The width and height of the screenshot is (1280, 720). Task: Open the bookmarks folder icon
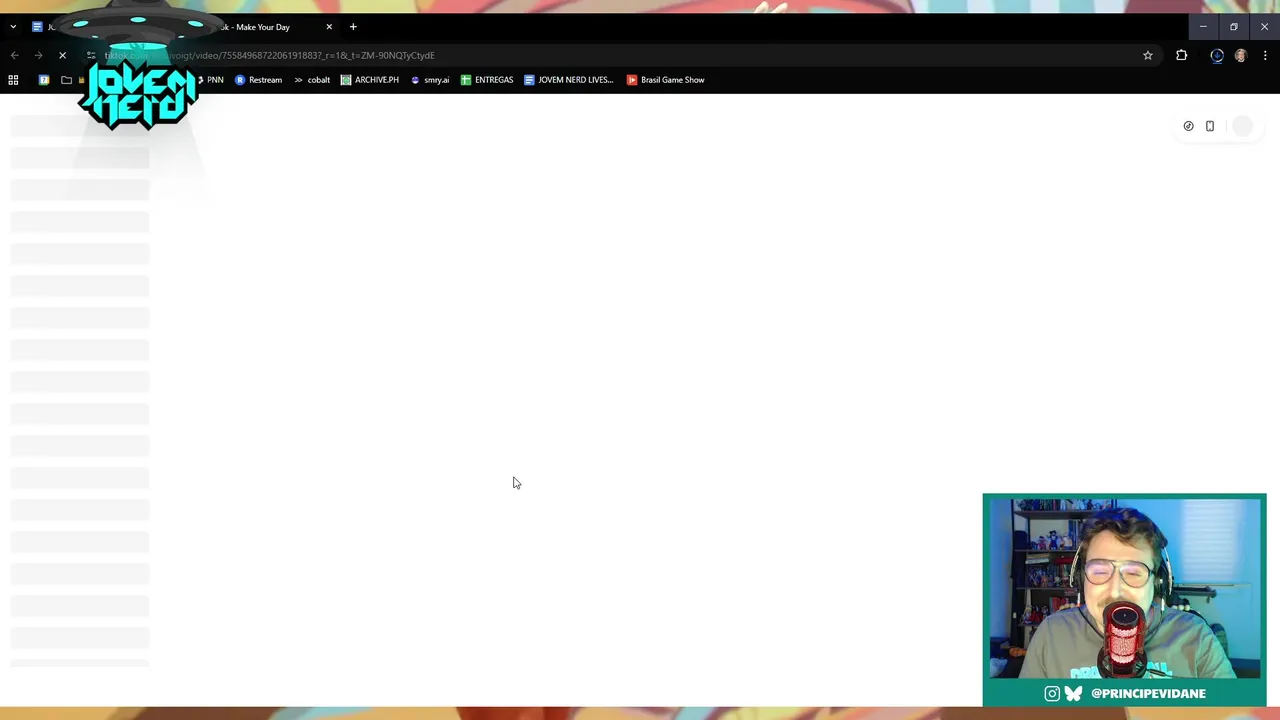click(x=66, y=80)
